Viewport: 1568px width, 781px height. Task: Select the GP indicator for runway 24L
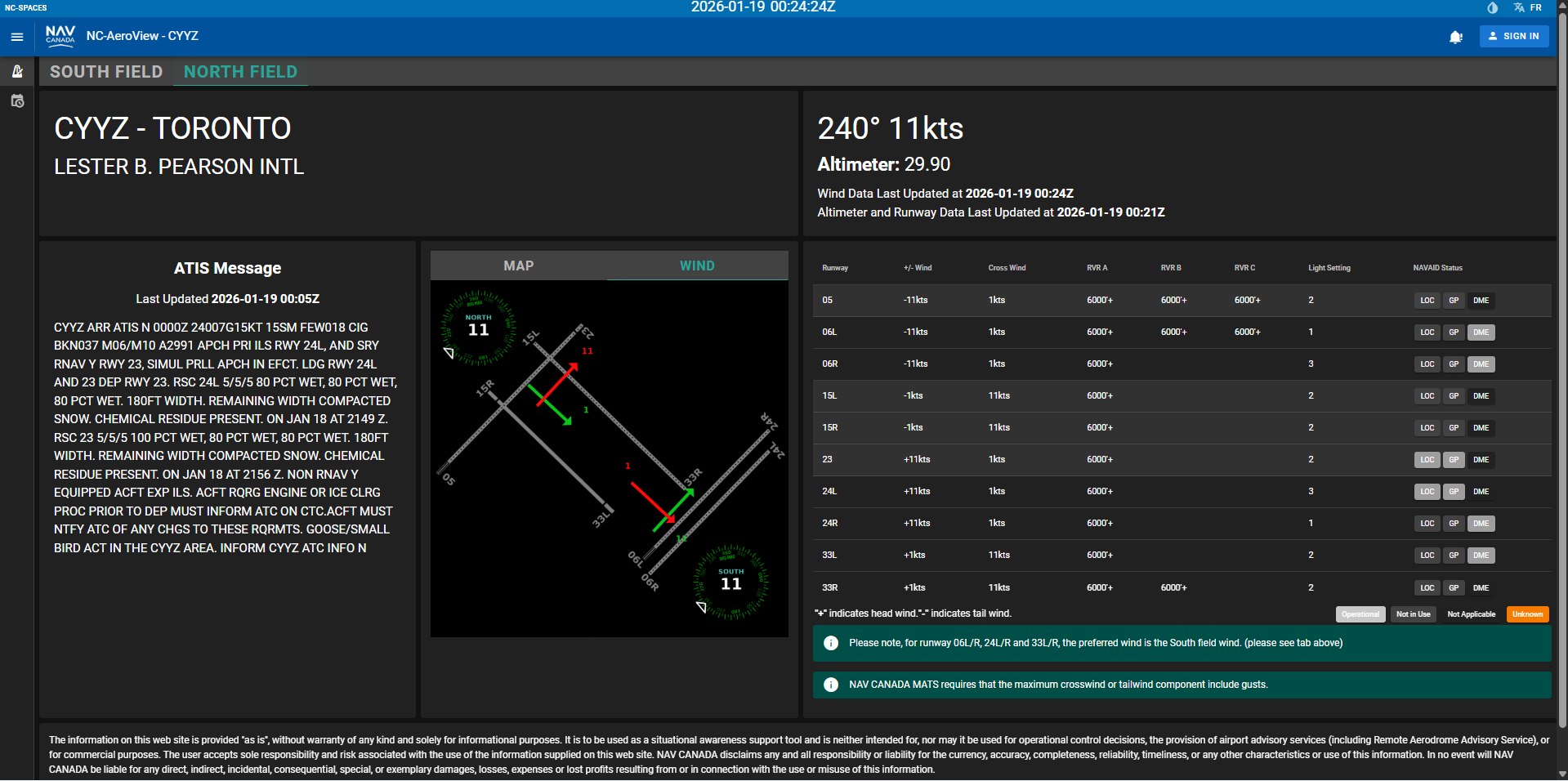tap(1454, 491)
